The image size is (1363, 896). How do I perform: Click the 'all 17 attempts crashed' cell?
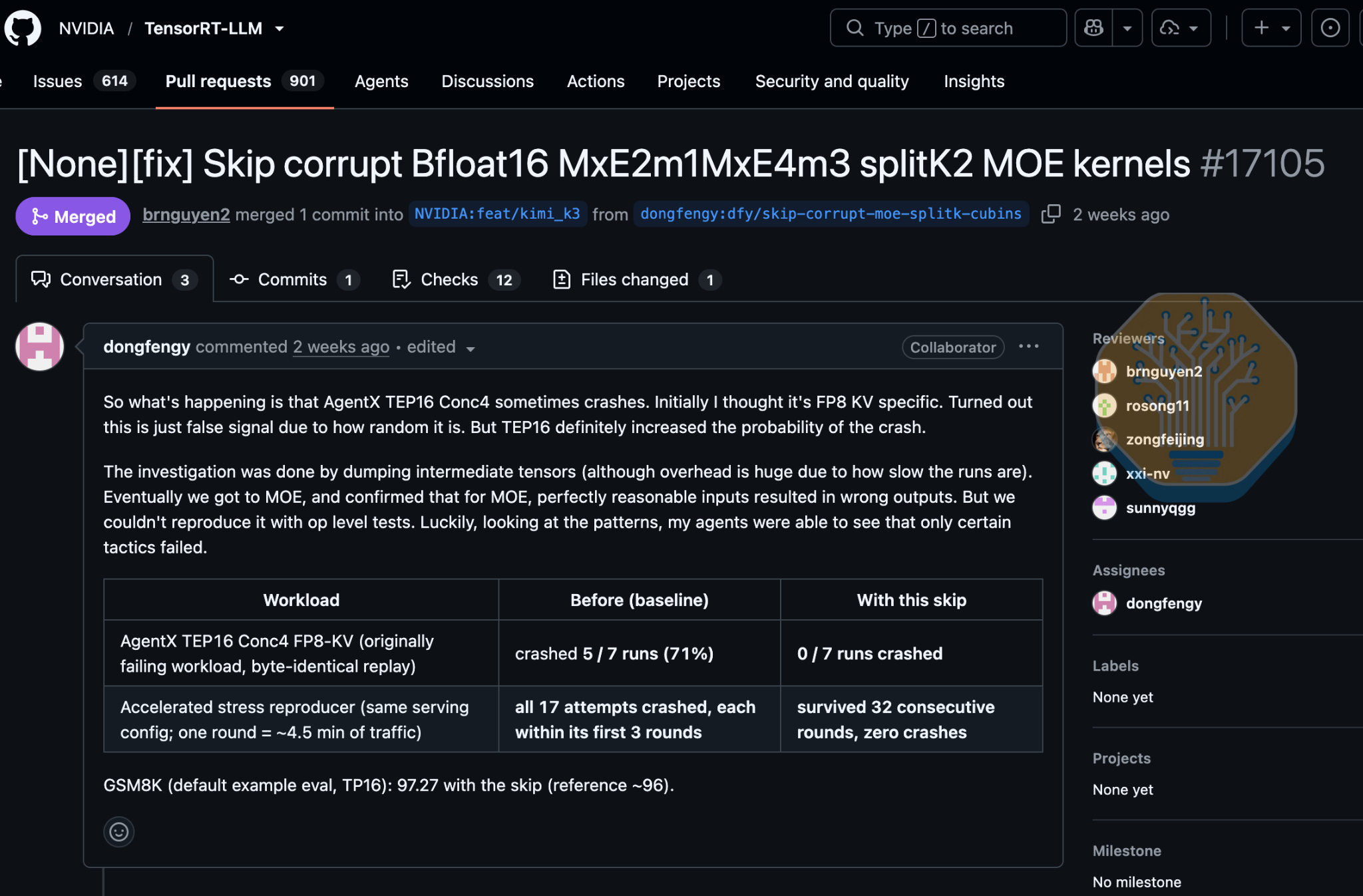click(640, 719)
